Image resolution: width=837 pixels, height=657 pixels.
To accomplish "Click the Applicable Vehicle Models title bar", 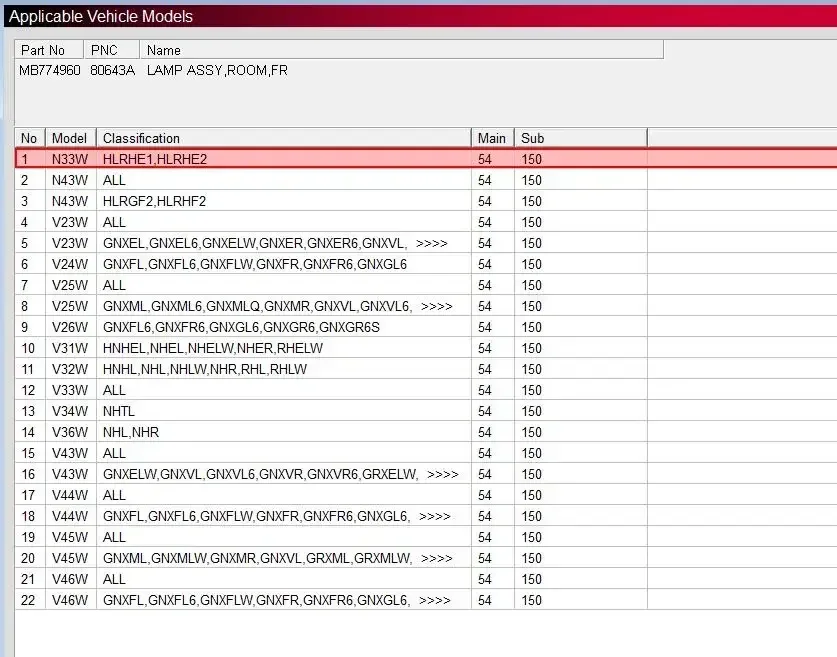I will 420,16.
